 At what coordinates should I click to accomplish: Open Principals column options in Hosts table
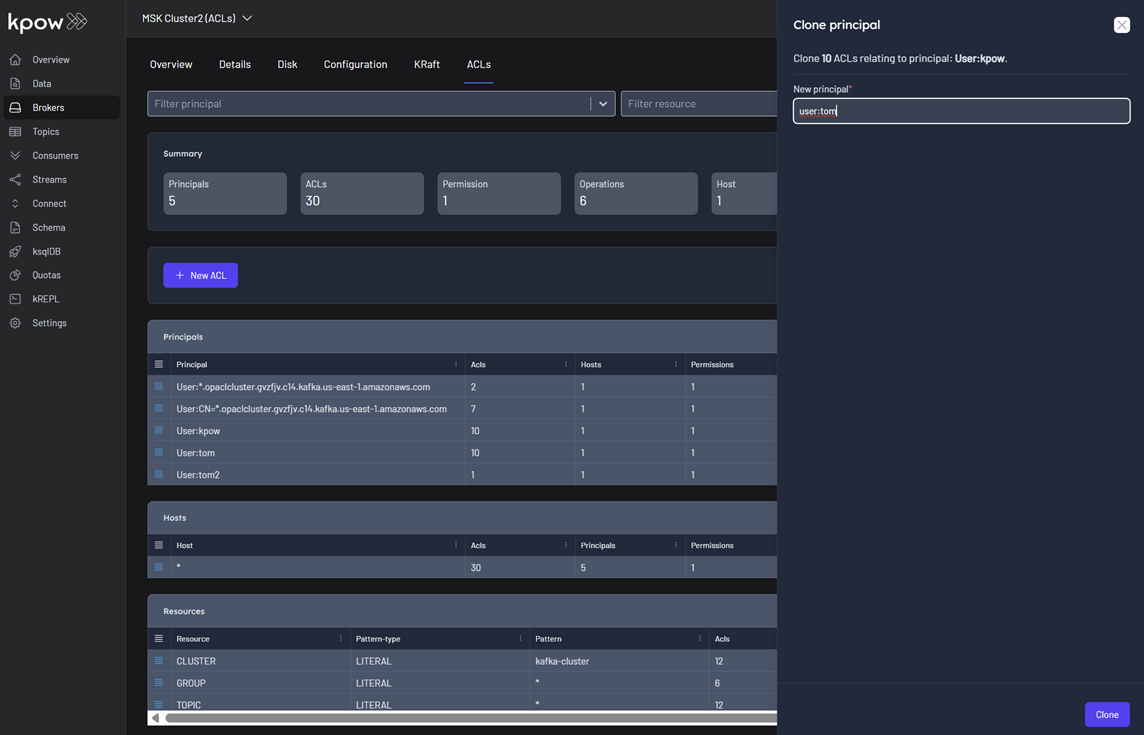coord(676,545)
